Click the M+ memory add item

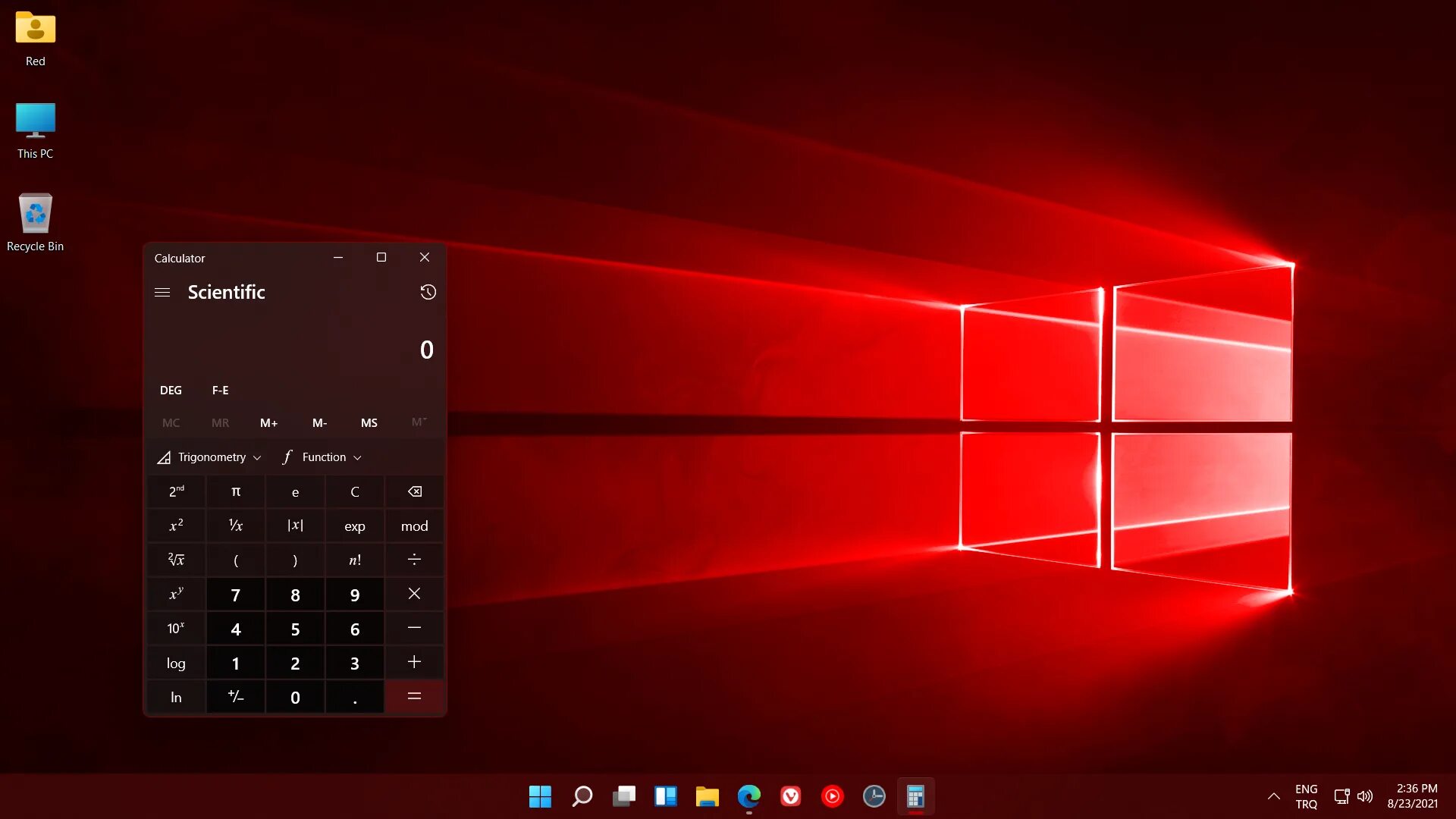[x=268, y=423]
